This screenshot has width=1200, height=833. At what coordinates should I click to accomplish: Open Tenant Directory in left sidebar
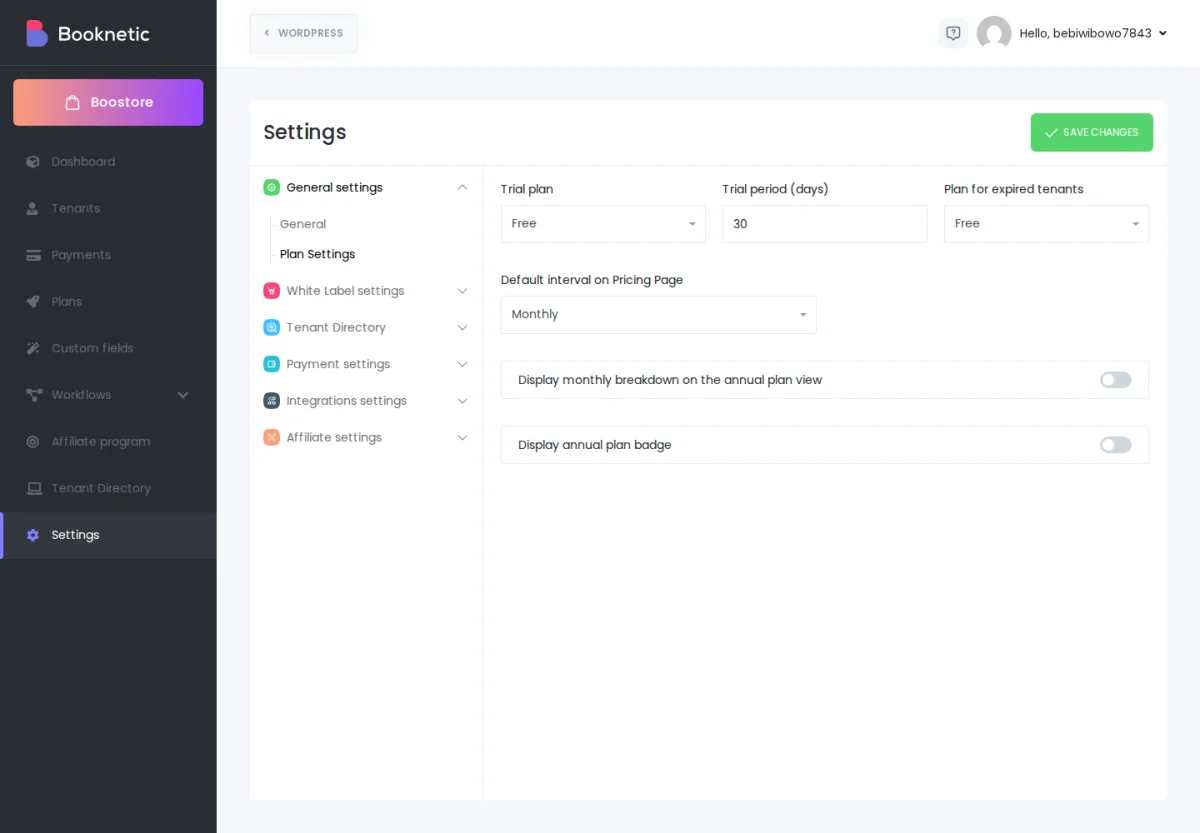click(x=108, y=488)
